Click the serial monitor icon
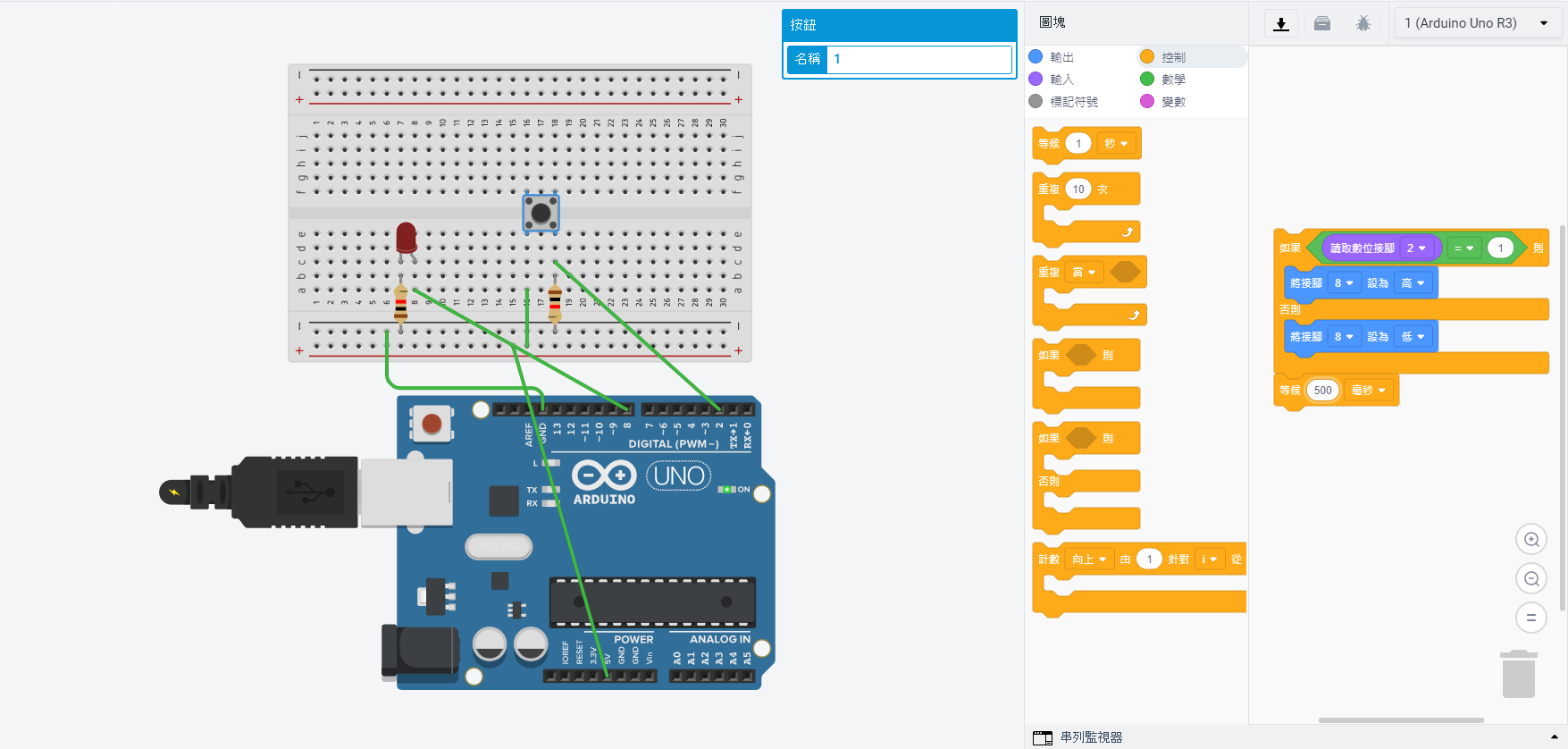1568x749 pixels. point(1043,737)
